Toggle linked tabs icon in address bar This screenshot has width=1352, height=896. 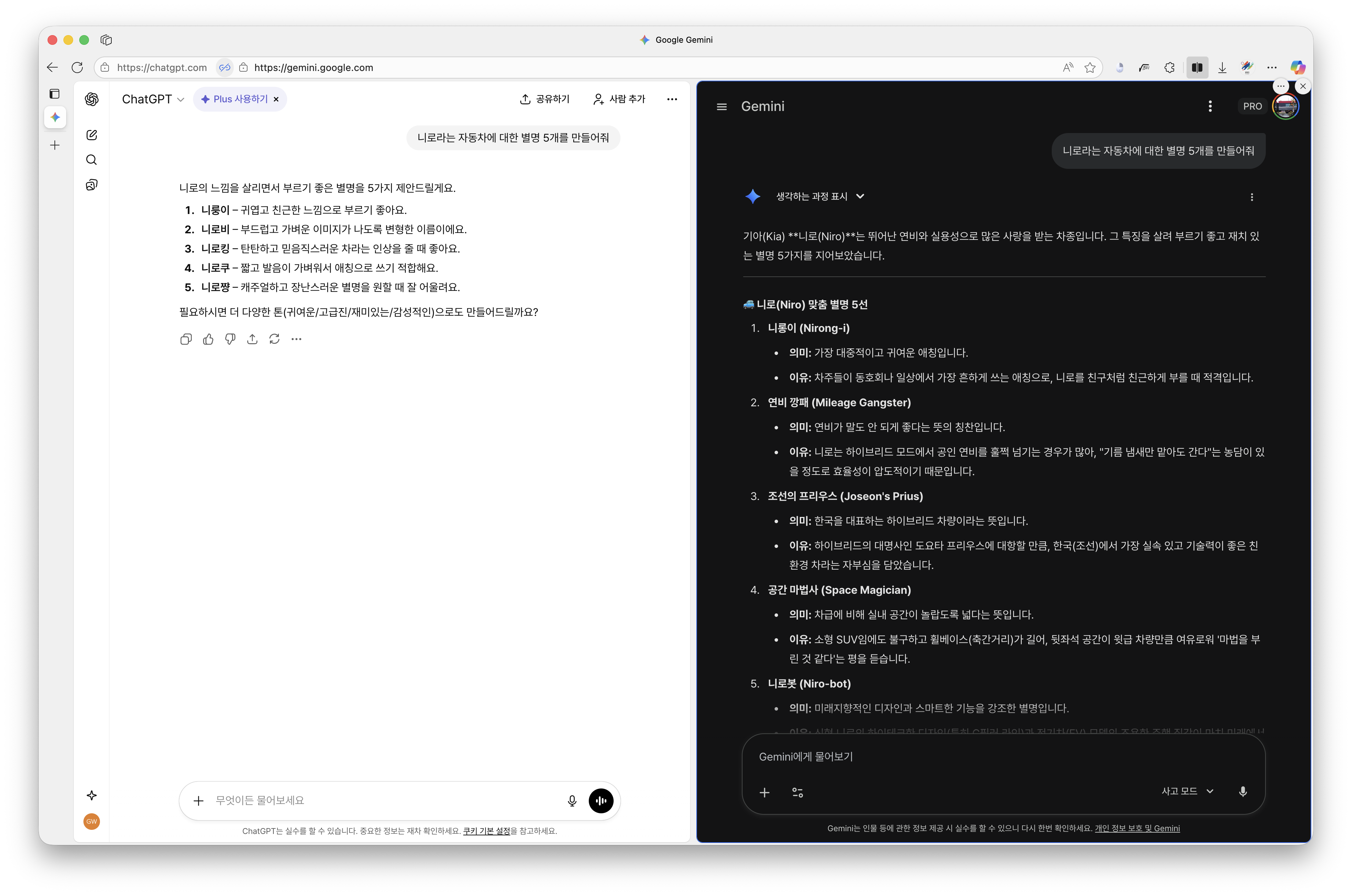(x=224, y=68)
